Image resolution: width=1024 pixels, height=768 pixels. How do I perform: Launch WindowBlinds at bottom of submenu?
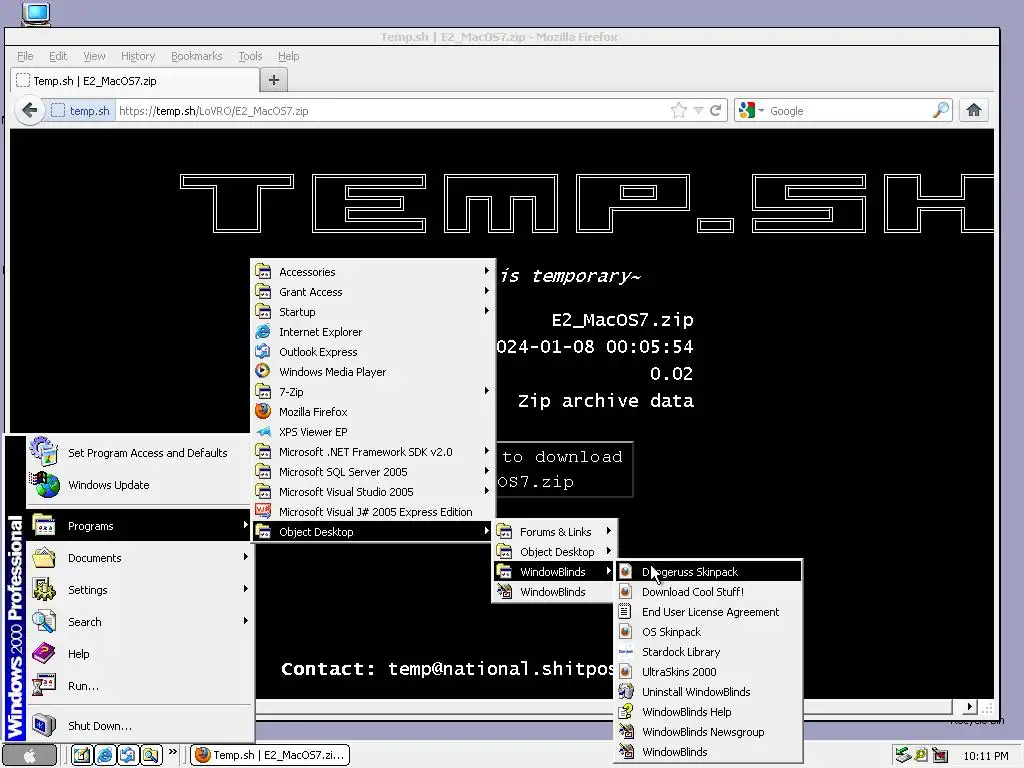(x=709, y=752)
